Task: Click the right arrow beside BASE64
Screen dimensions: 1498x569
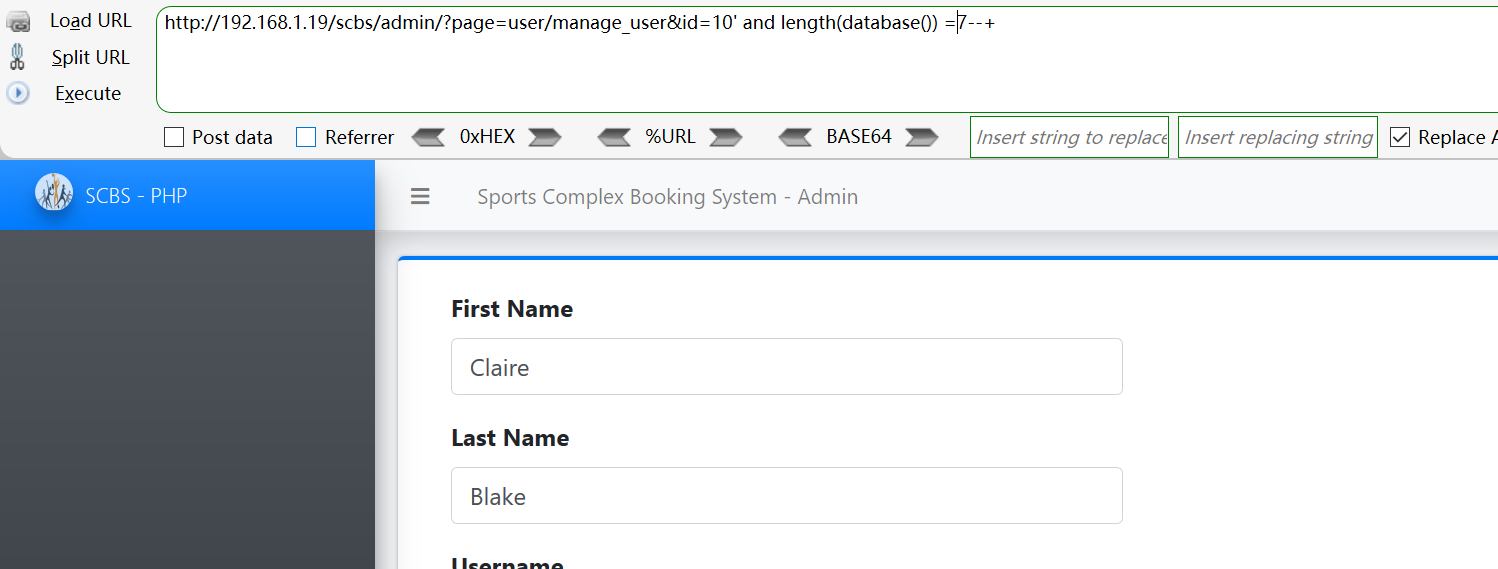Action: 921,137
